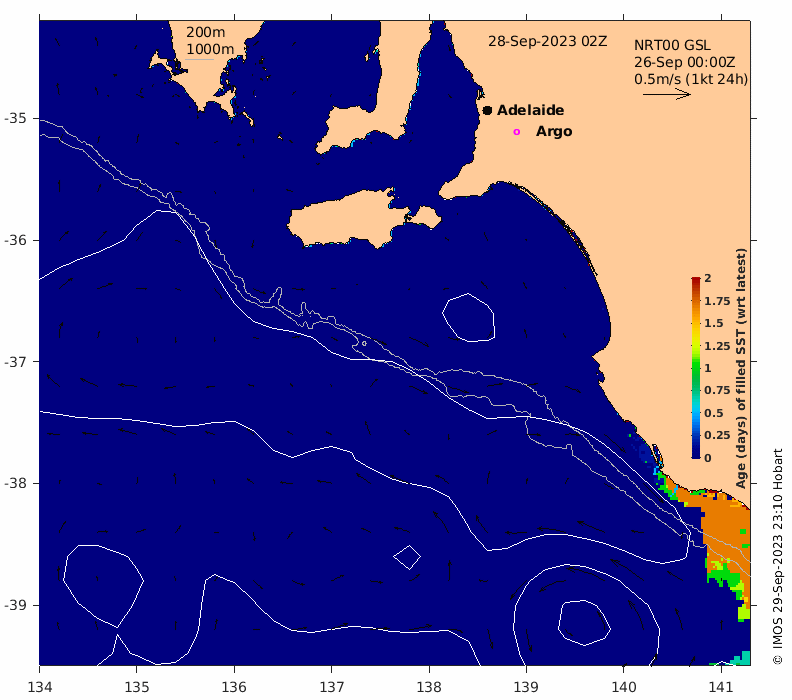Viewport: 792px width, 700px height.
Task: Click the 'Argo' legend label
Action: 554,131
